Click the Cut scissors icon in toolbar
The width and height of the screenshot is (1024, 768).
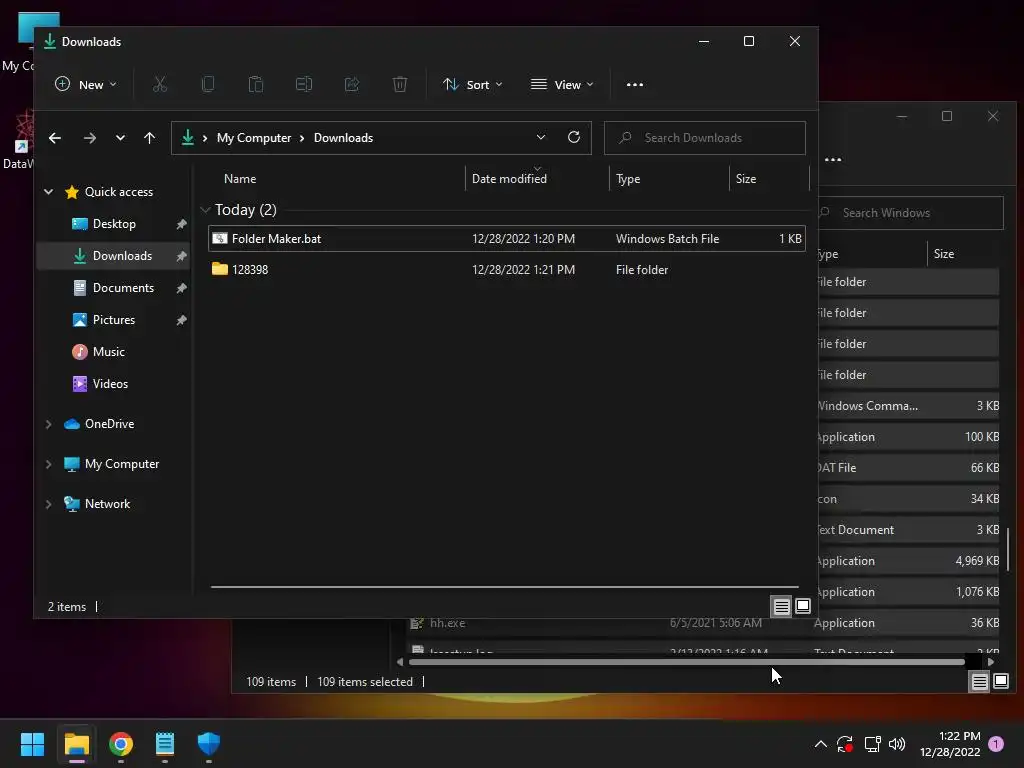coord(160,84)
